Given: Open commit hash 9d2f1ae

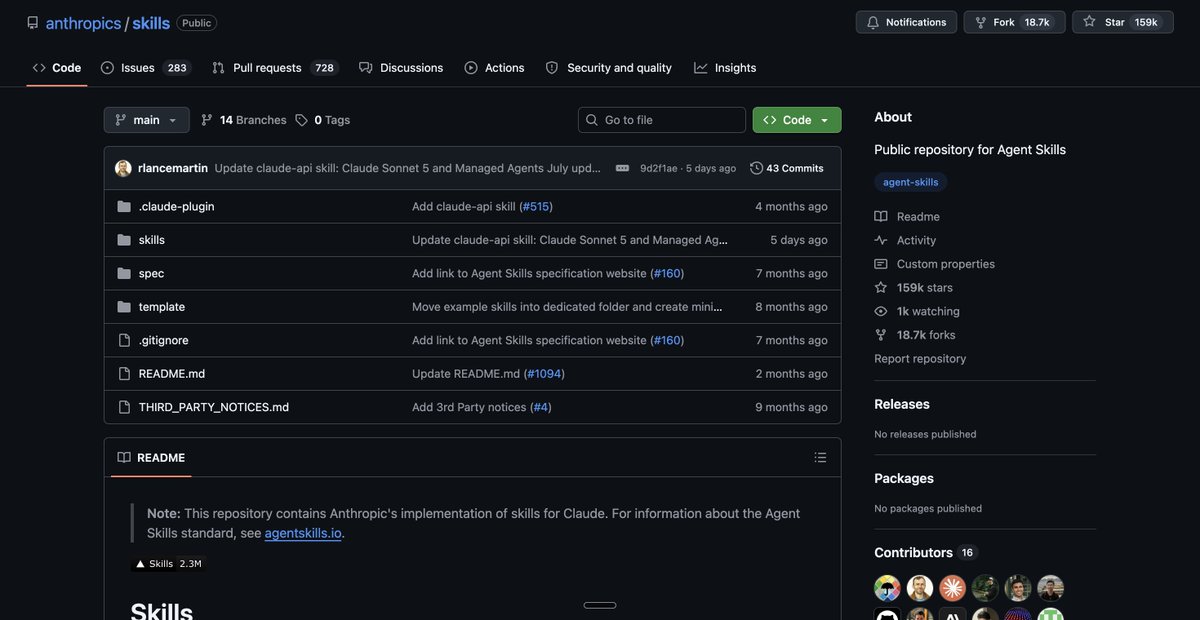Looking at the screenshot, I should (x=658, y=168).
